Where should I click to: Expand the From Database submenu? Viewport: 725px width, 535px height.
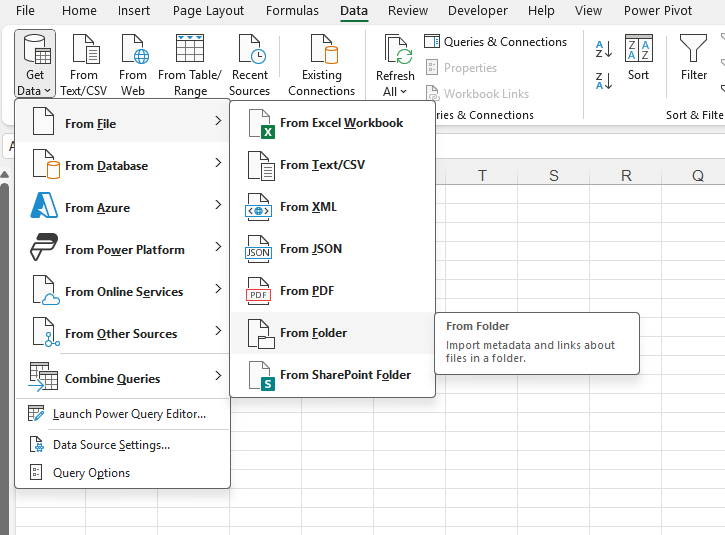coord(123,163)
